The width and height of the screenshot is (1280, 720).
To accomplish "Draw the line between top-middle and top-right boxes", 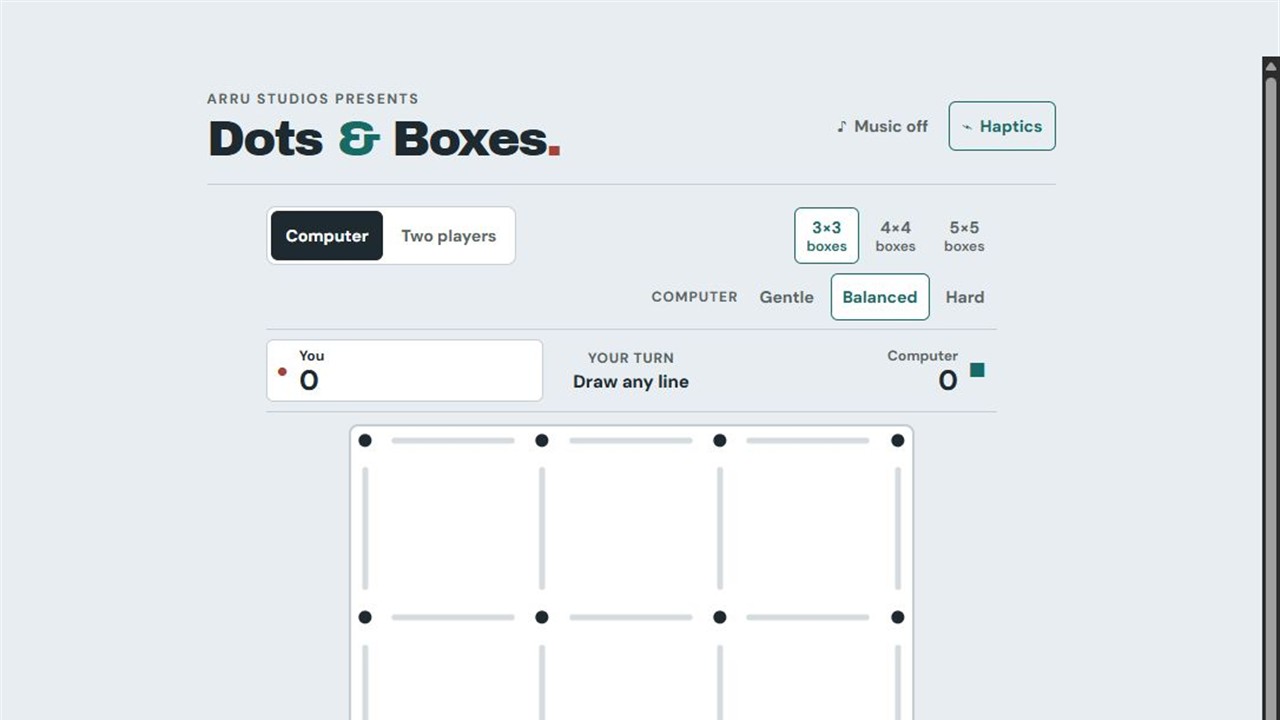I will pyautogui.click(x=720, y=529).
